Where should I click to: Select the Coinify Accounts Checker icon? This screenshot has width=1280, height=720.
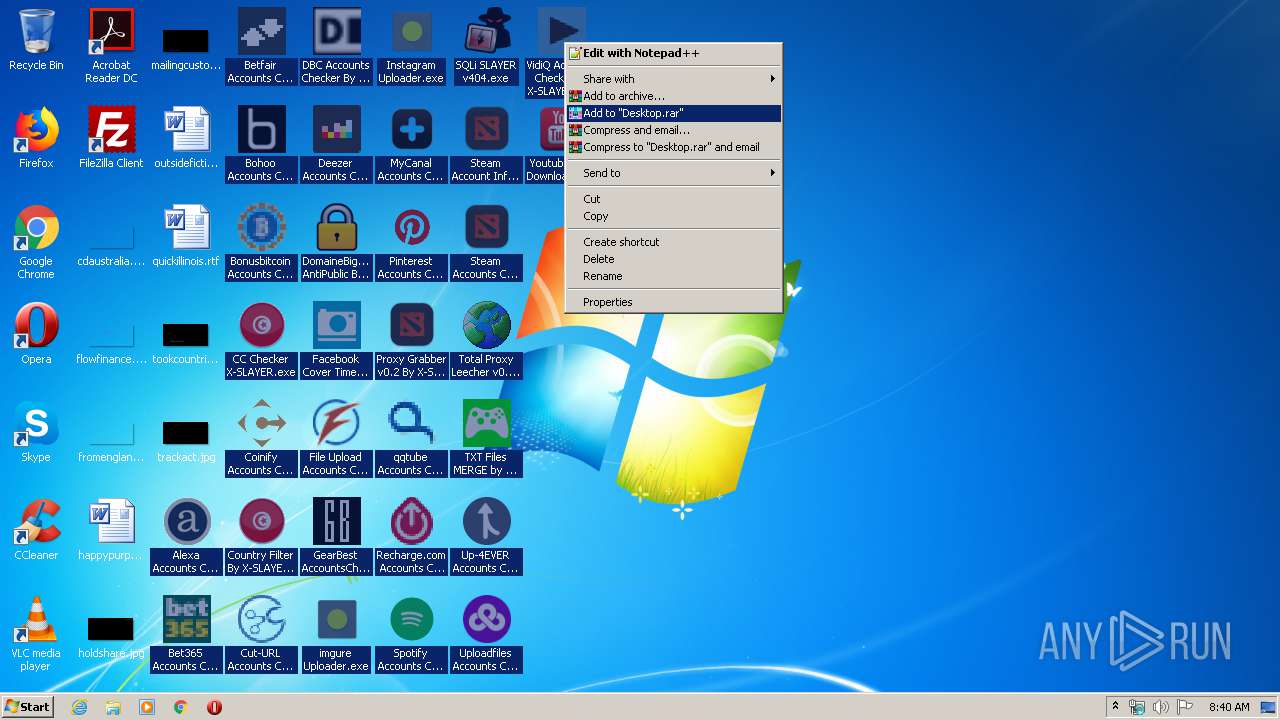pos(261,438)
